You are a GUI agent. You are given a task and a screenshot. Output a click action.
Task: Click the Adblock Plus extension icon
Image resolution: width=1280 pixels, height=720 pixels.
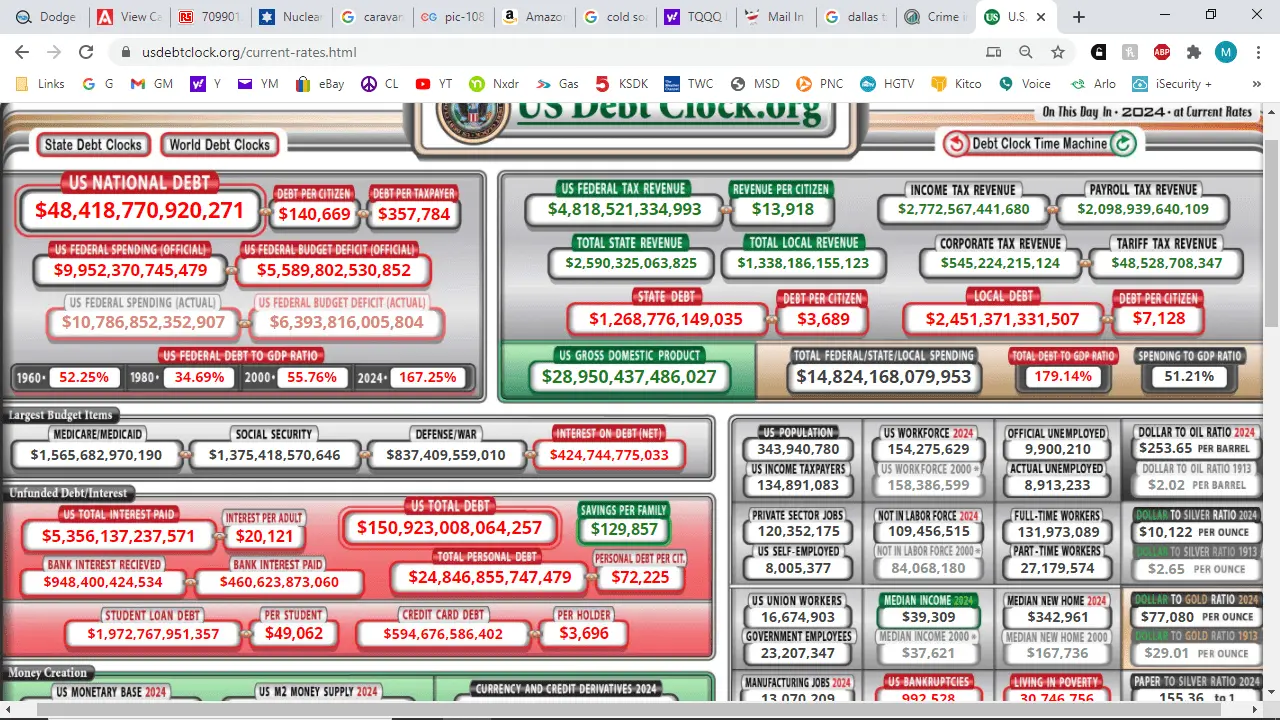click(x=1162, y=51)
